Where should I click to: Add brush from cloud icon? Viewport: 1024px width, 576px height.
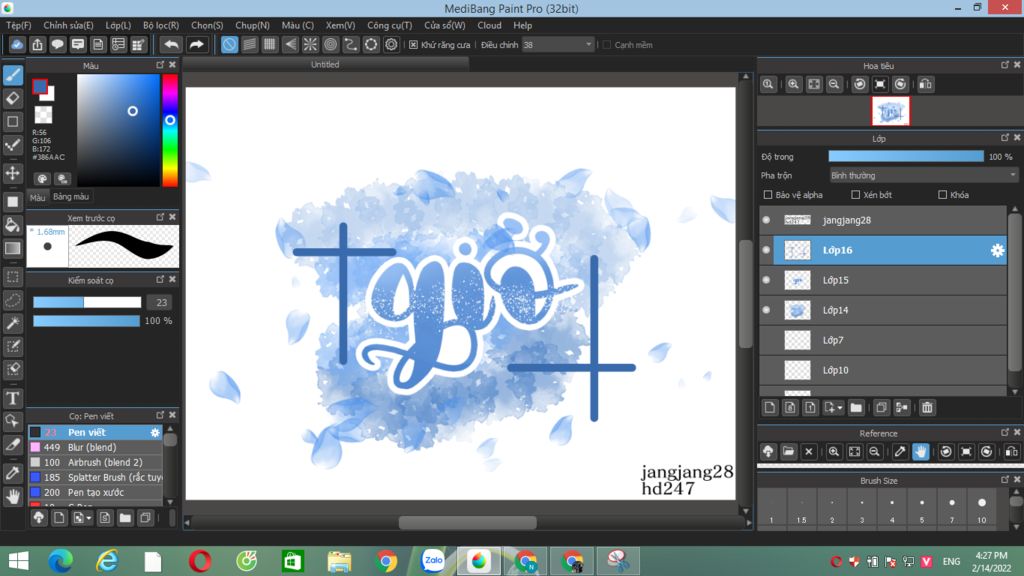pos(39,518)
